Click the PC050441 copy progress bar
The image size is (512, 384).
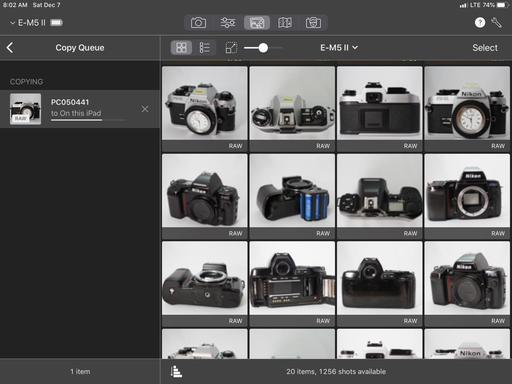89,120
